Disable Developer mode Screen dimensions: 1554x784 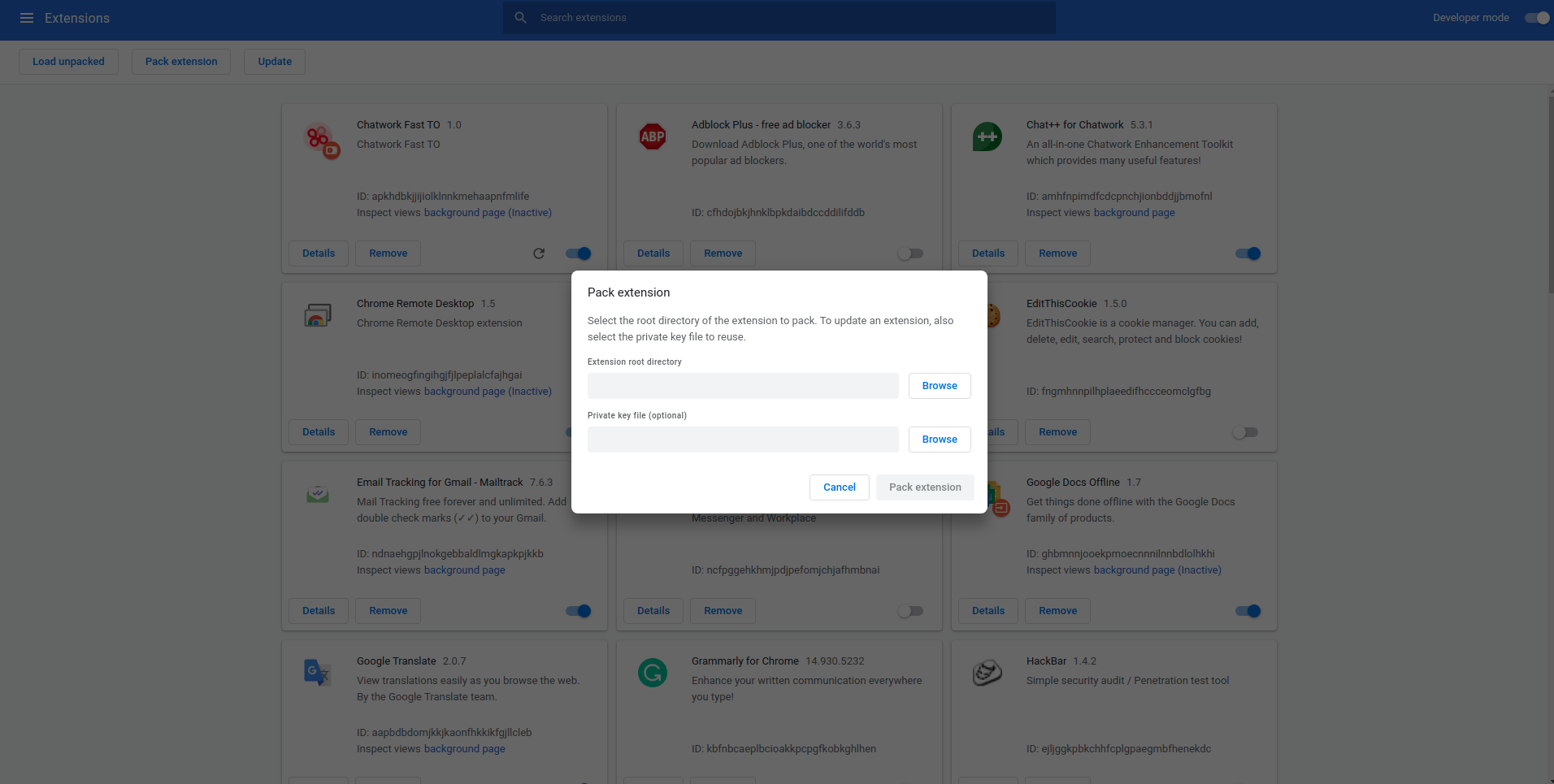pyautogui.click(x=1536, y=17)
